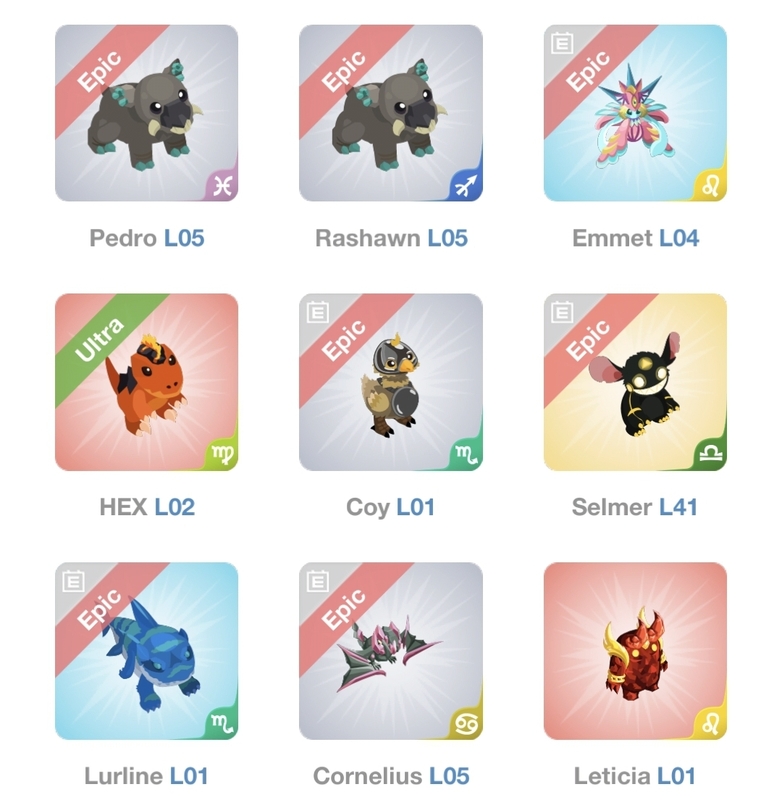
Task: Click the notes icon on Lurline's card
Action: (x=73, y=581)
